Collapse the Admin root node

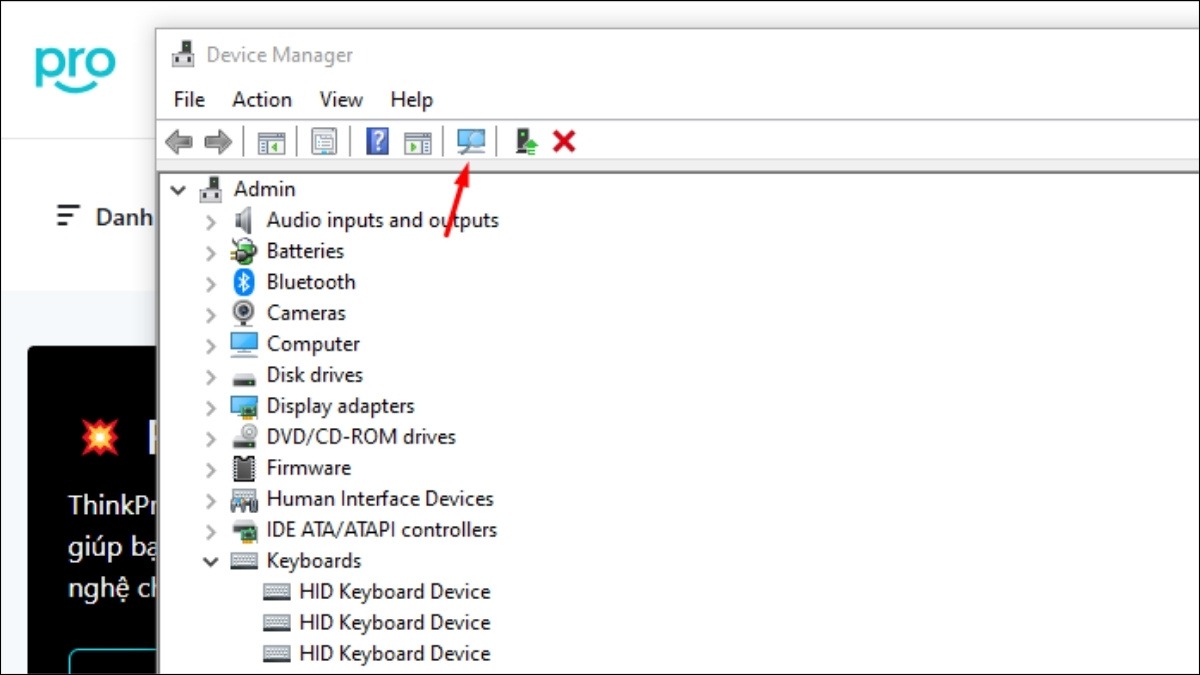point(178,189)
